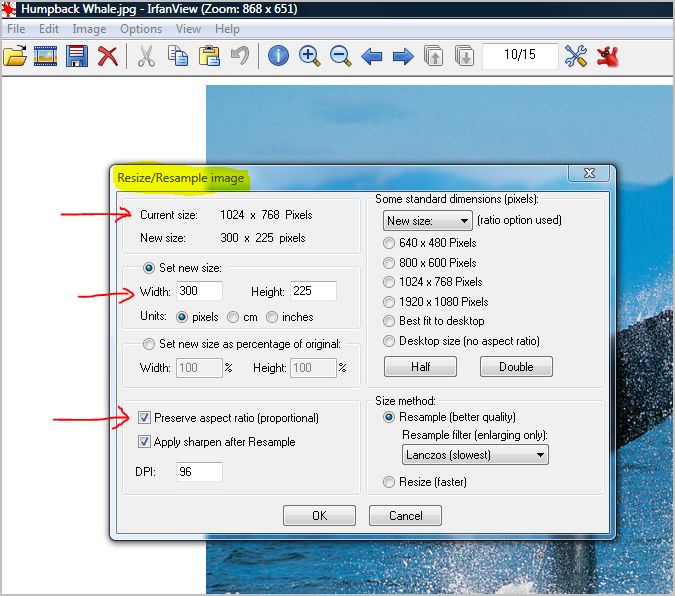Open the Image menu

pos(89,29)
